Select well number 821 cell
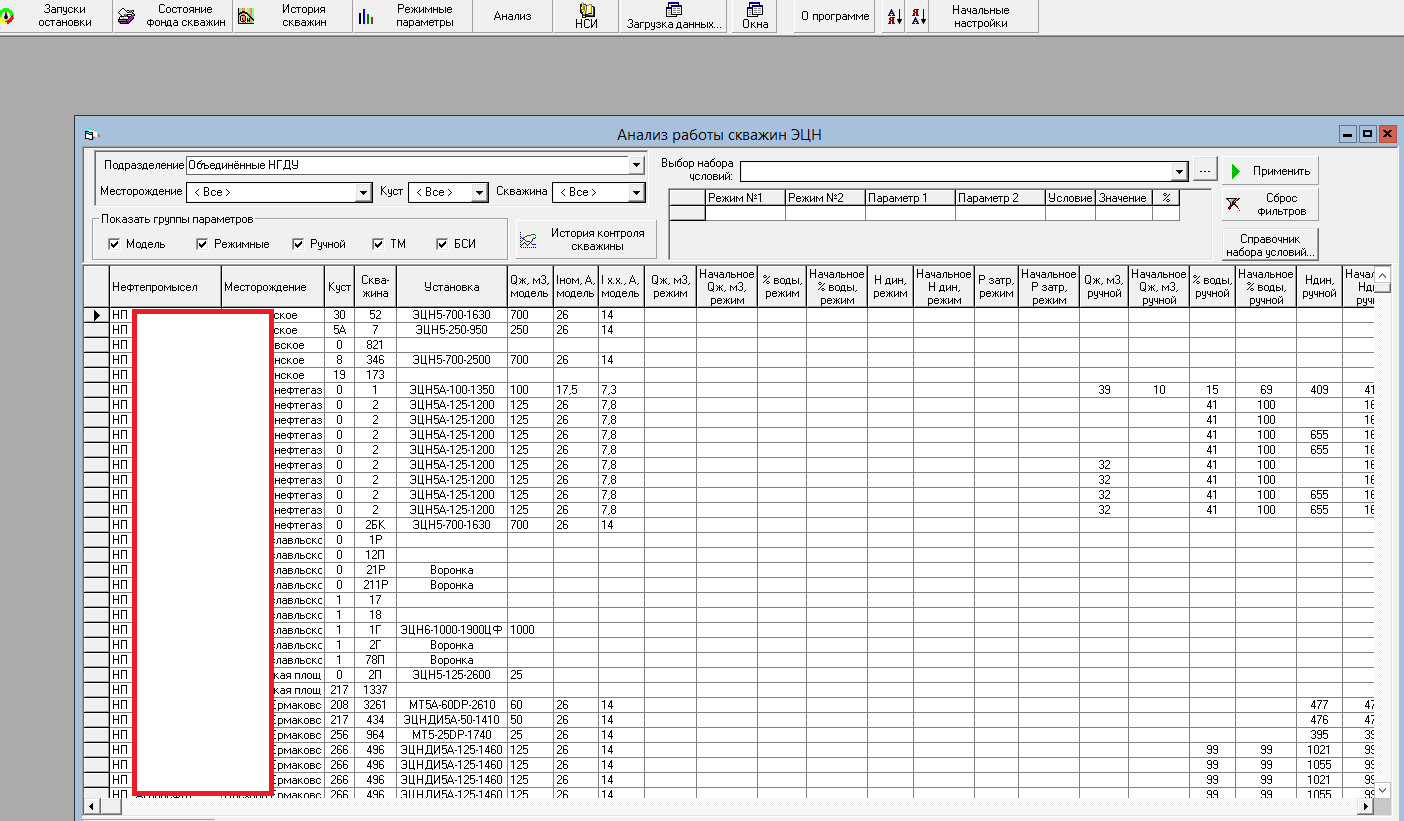The width and height of the screenshot is (1404, 821). tap(375, 345)
